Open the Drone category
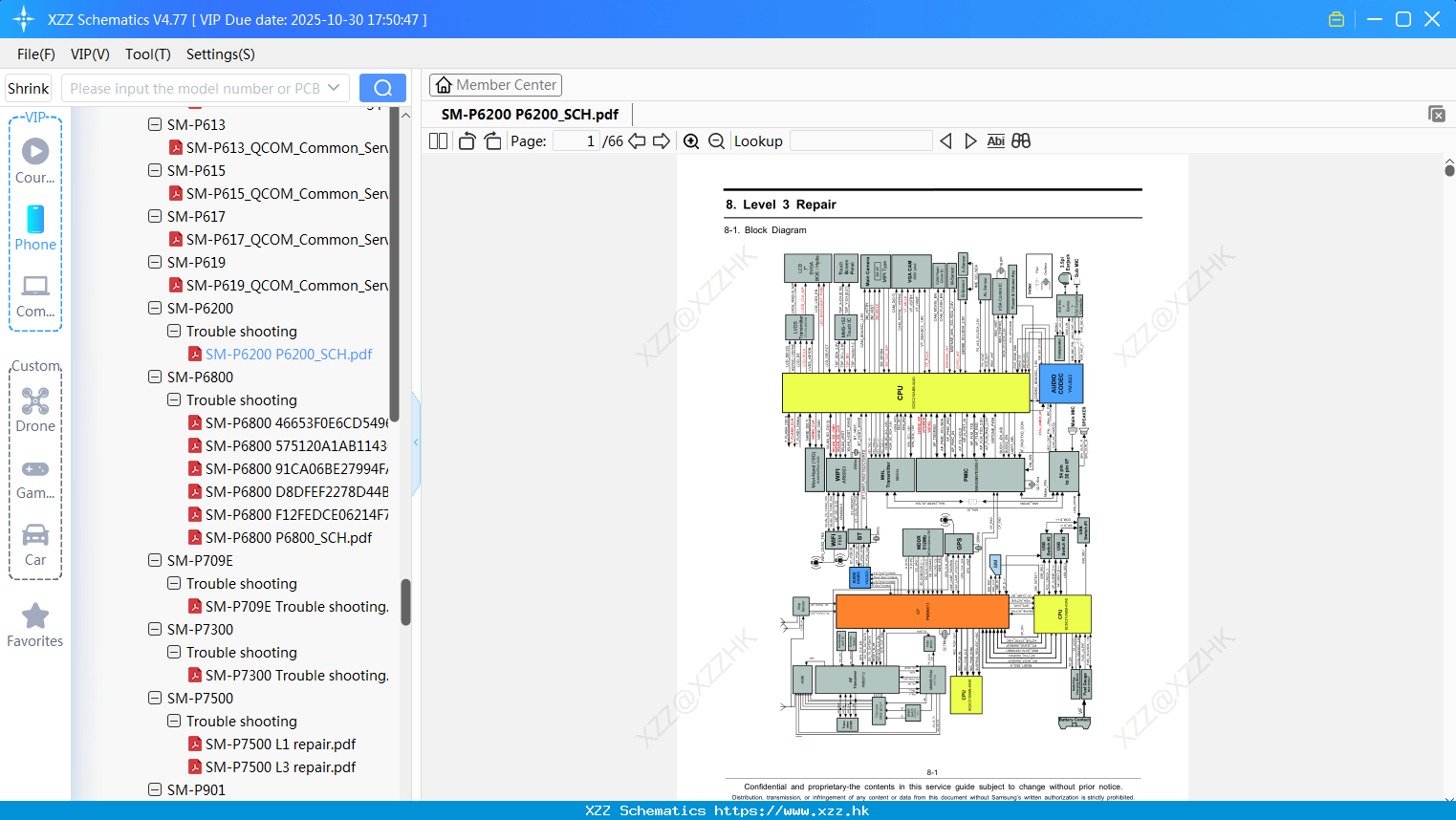The width and height of the screenshot is (1456, 820). 35,410
